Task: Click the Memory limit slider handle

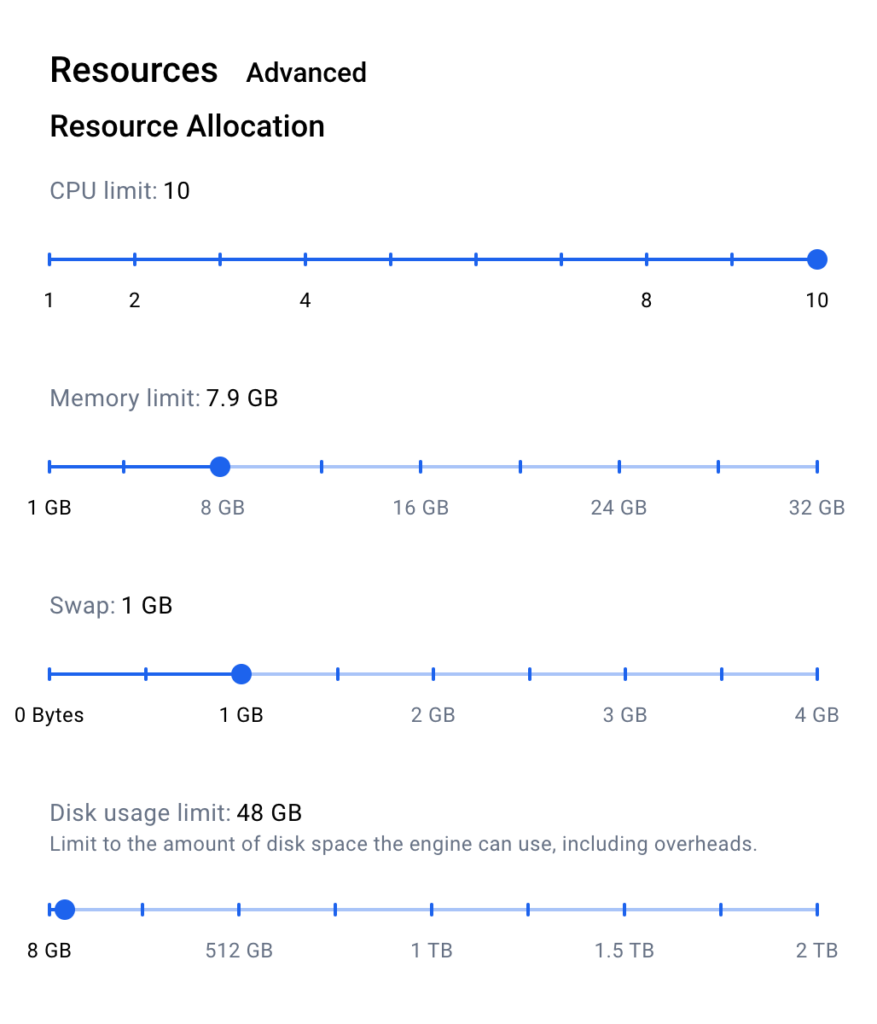Action: coord(220,467)
